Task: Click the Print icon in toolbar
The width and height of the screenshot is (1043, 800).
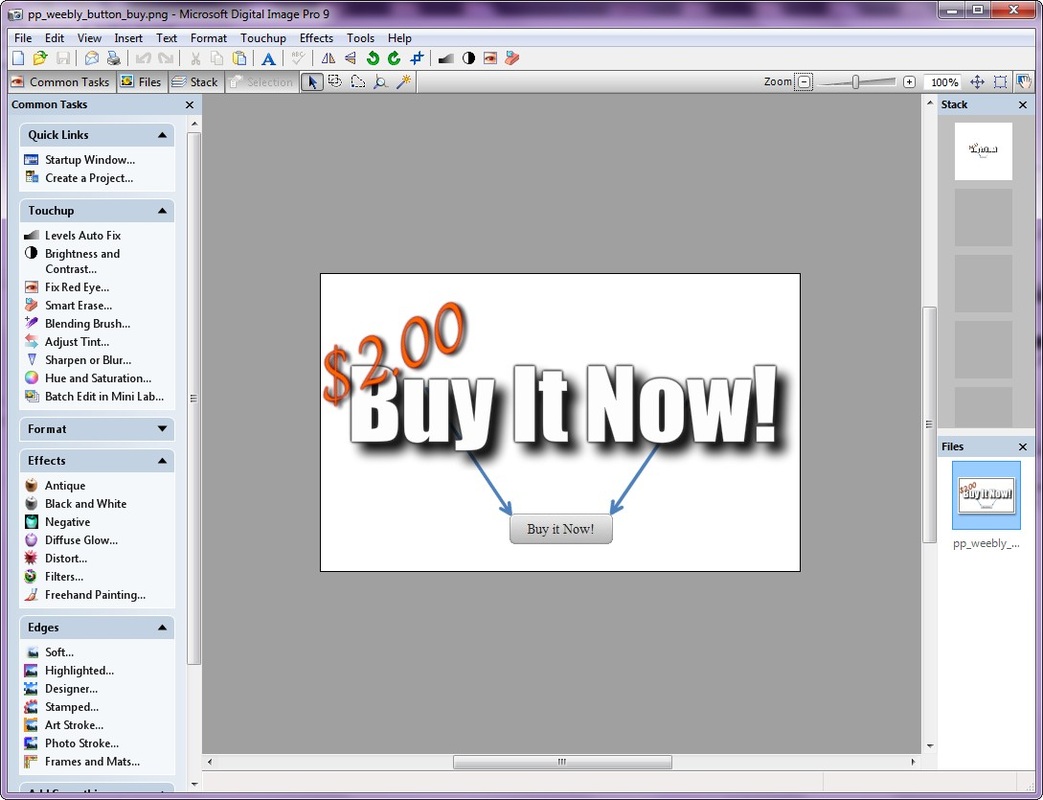Action: [114, 59]
